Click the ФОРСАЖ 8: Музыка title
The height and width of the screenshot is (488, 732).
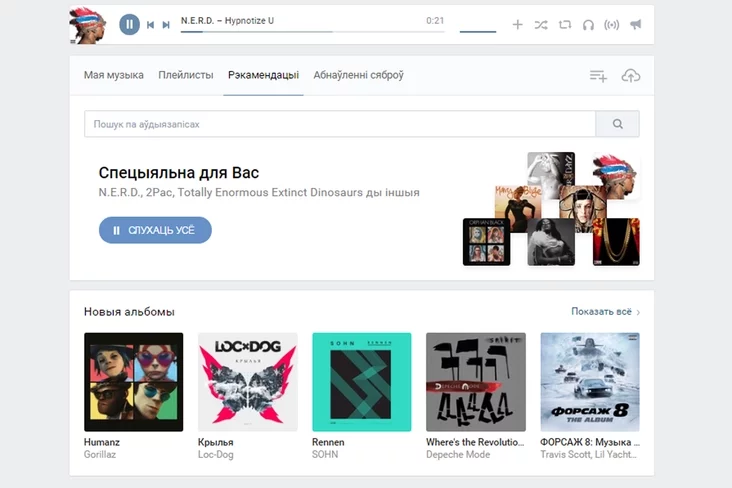coord(590,442)
